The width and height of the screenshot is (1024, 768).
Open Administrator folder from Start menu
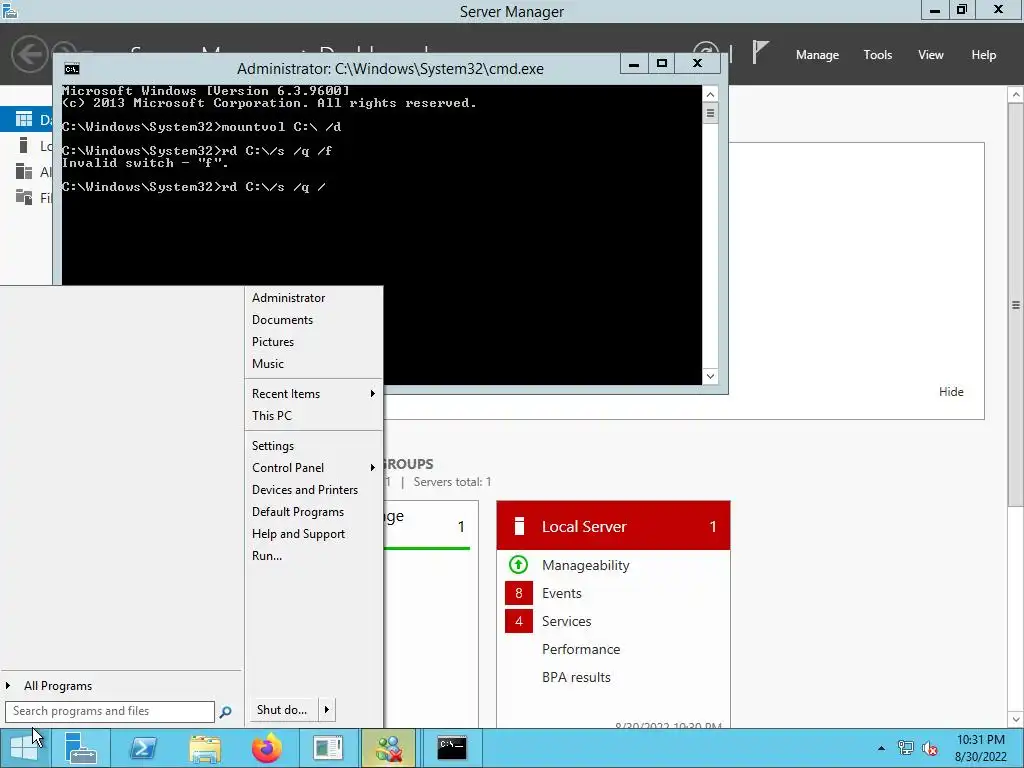(x=313, y=298)
